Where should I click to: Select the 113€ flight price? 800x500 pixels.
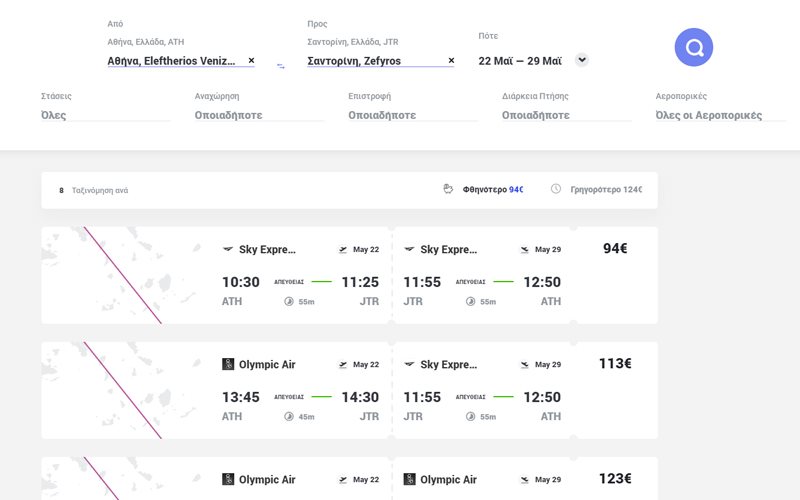tap(614, 364)
